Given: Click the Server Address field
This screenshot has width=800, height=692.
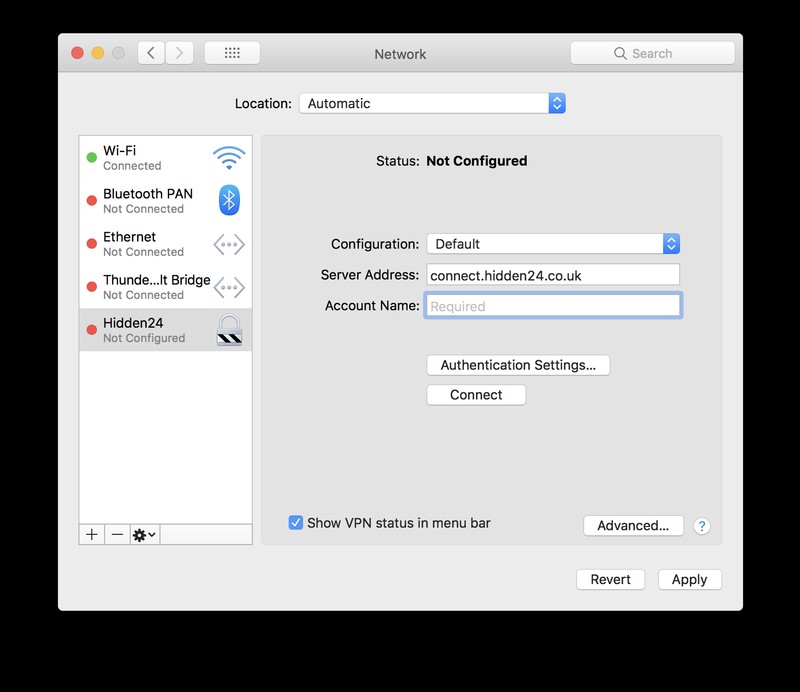Looking at the screenshot, I should click(x=553, y=276).
